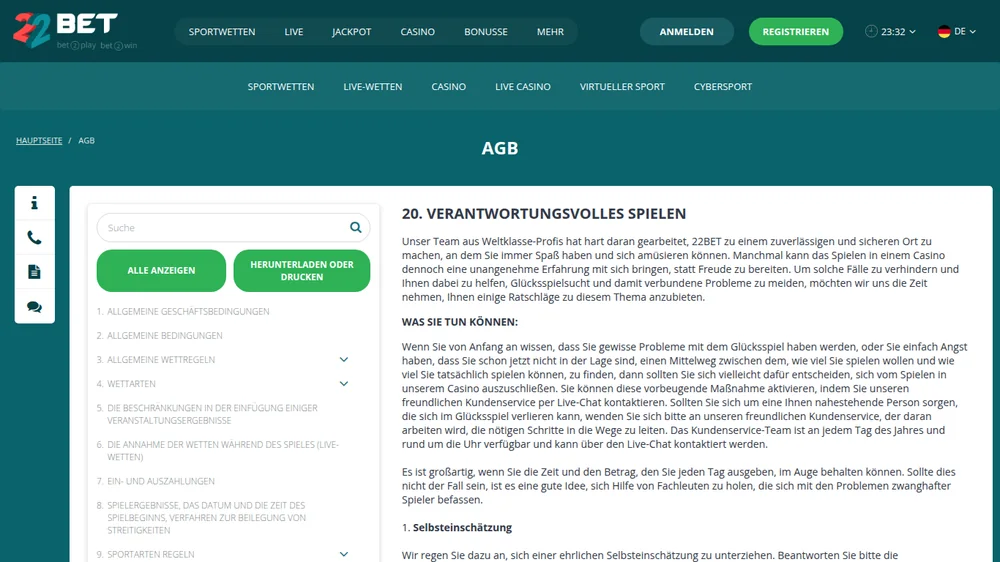Go to Live-Wetten in secondary nav
Image resolution: width=1000 pixels, height=562 pixels.
point(373,87)
